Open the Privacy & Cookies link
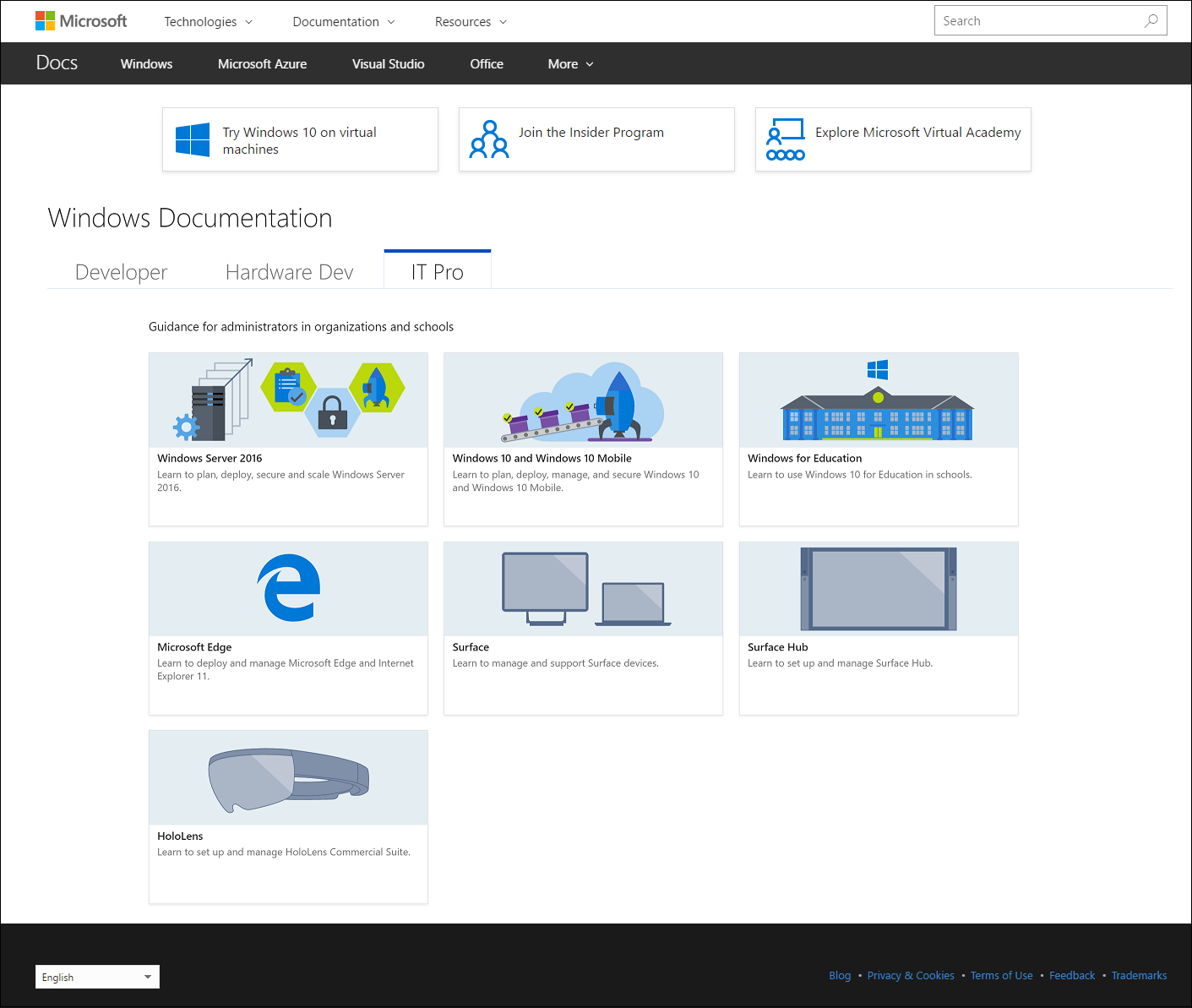Image resolution: width=1192 pixels, height=1008 pixels. [x=911, y=975]
